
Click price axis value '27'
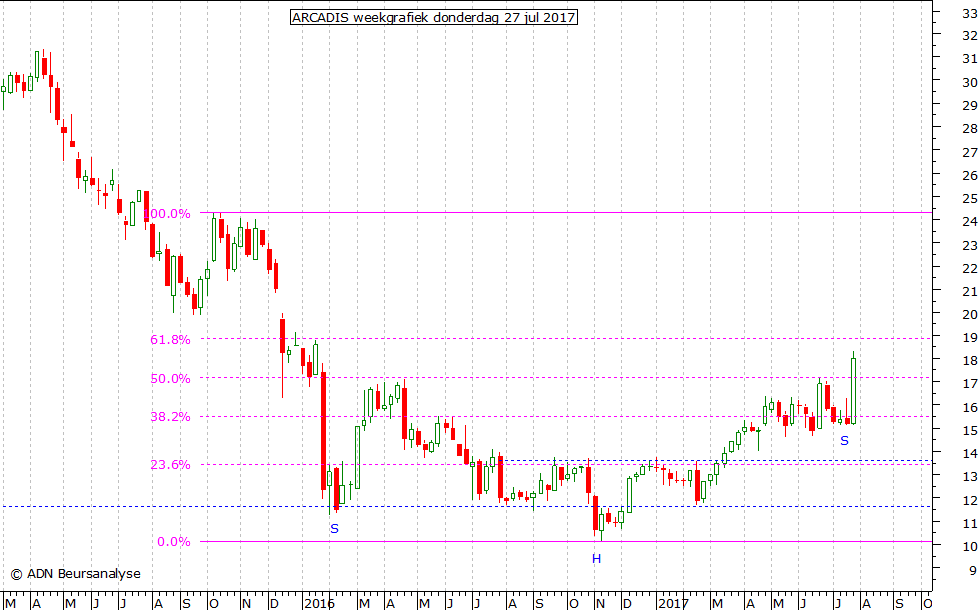click(x=969, y=152)
